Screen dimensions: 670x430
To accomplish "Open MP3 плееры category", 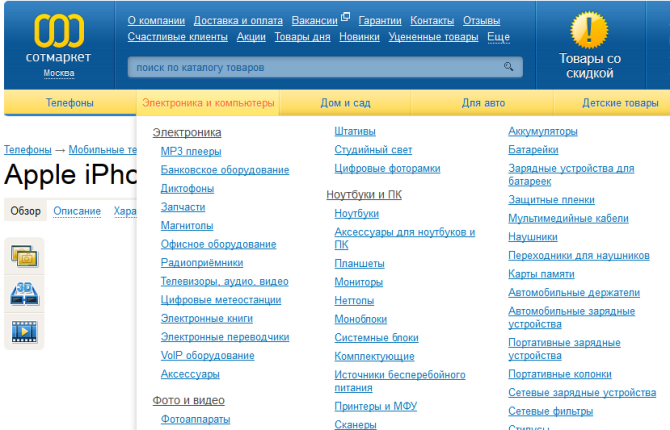I will coord(191,151).
